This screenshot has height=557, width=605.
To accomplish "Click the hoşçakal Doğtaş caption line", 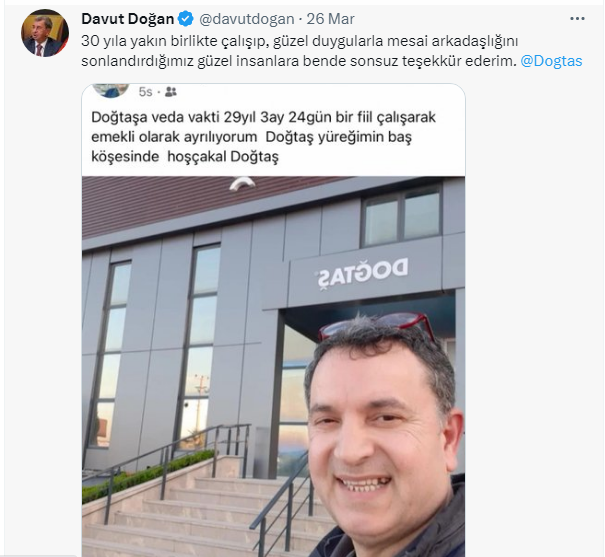I will coord(223,157).
